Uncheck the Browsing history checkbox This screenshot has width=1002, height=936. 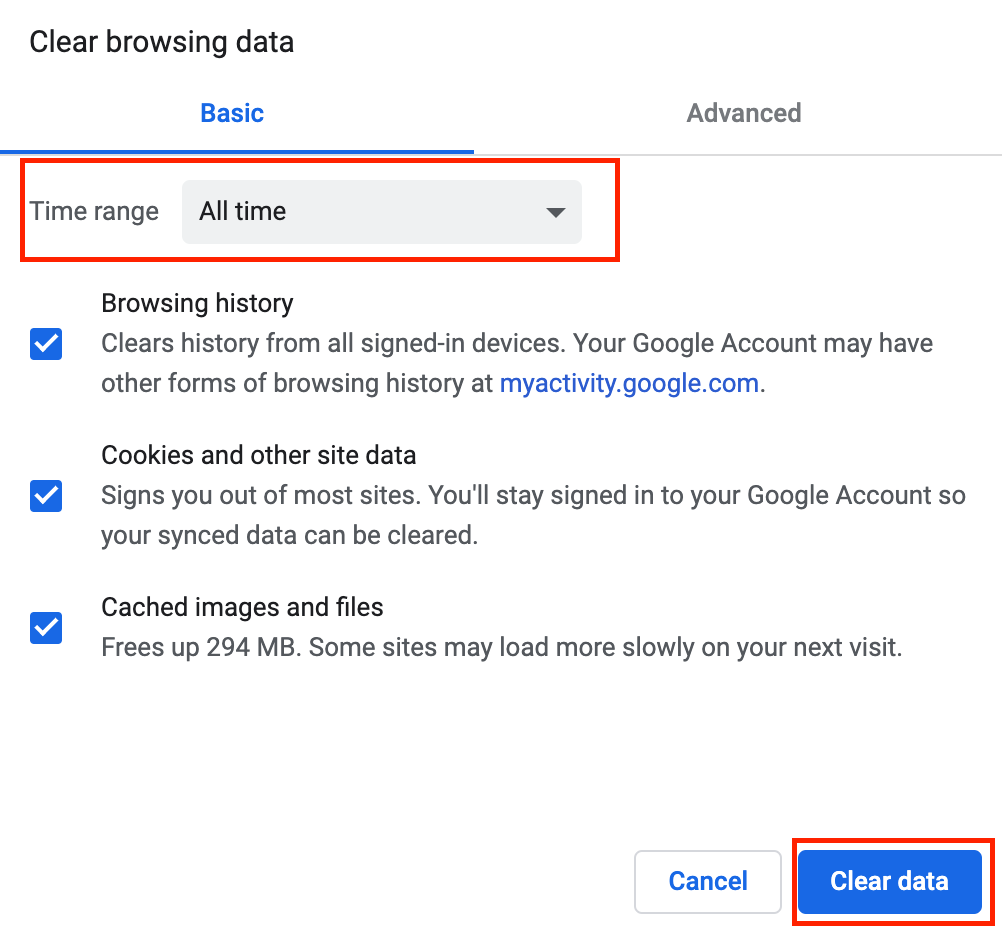coord(46,344)
